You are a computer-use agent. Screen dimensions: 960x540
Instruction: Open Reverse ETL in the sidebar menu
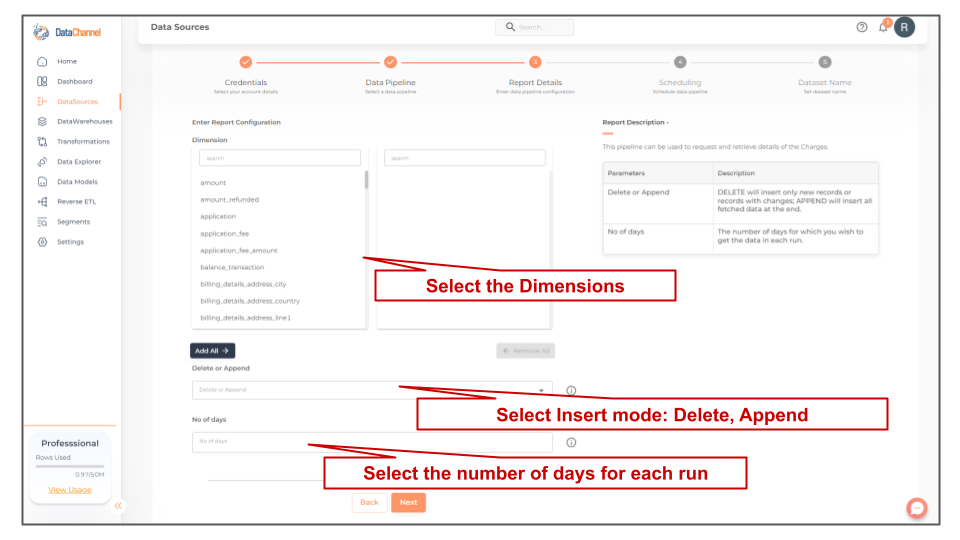[77, 201]
